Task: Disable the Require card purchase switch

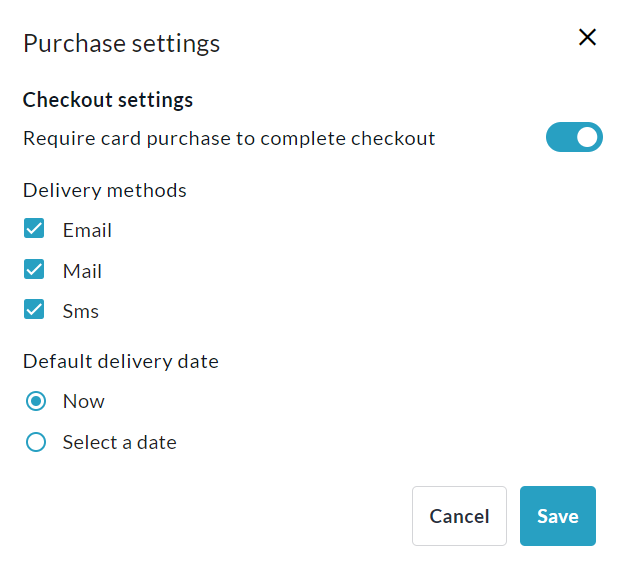Action: coord(574,138)
